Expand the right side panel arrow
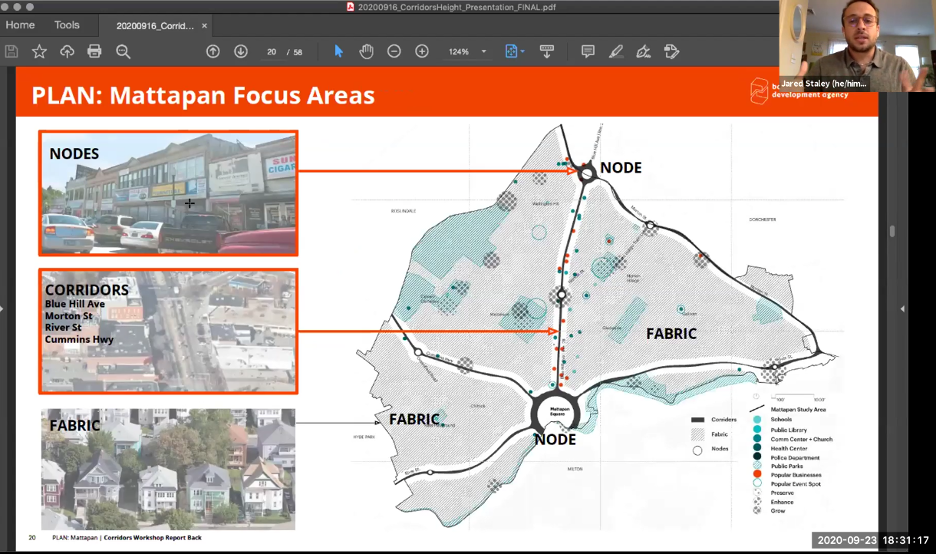The image size is (936, 554). 902,309
